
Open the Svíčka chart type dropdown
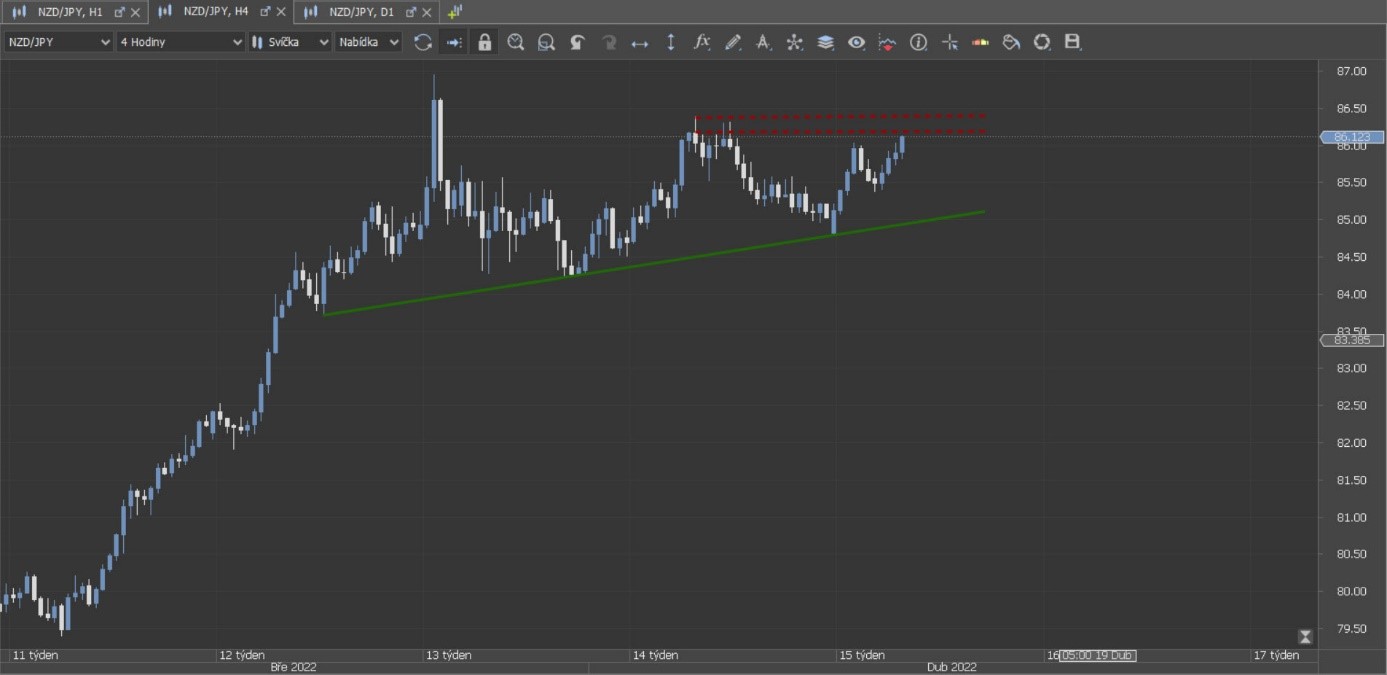[290, 42]
